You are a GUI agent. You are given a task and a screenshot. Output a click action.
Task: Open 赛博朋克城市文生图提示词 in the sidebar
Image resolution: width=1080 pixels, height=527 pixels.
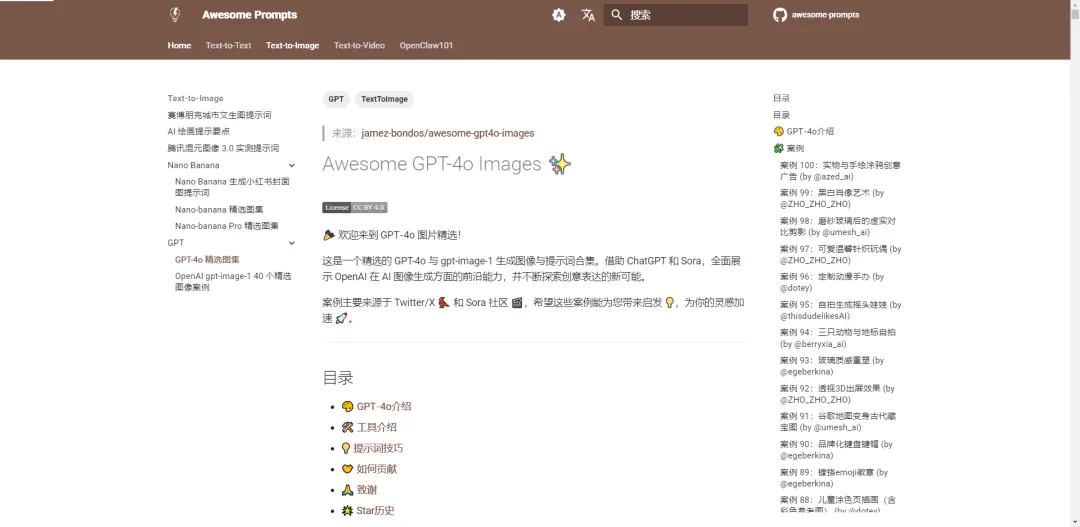click(219, 115)
